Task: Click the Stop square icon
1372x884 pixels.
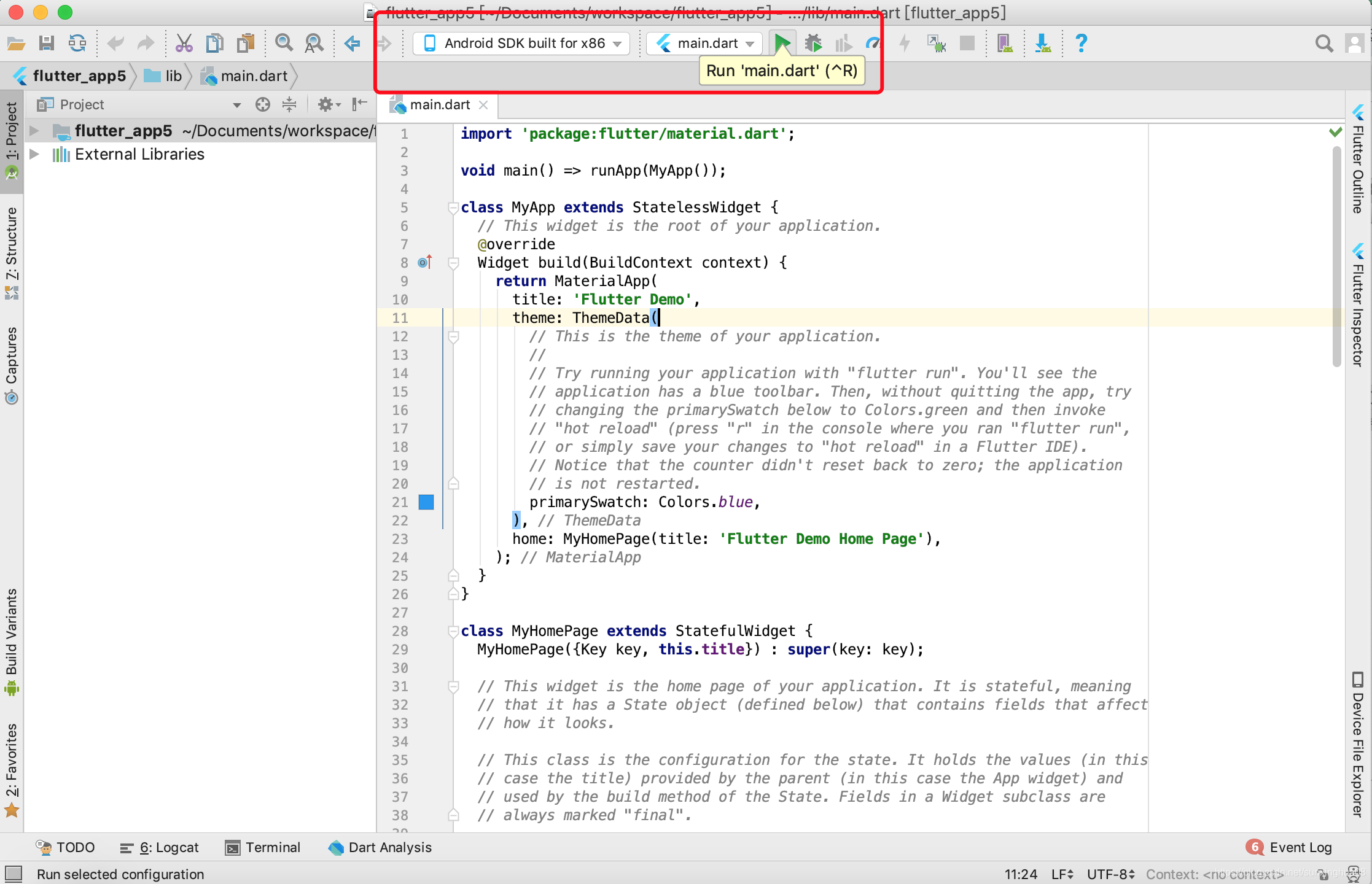Action: [967, 43]
